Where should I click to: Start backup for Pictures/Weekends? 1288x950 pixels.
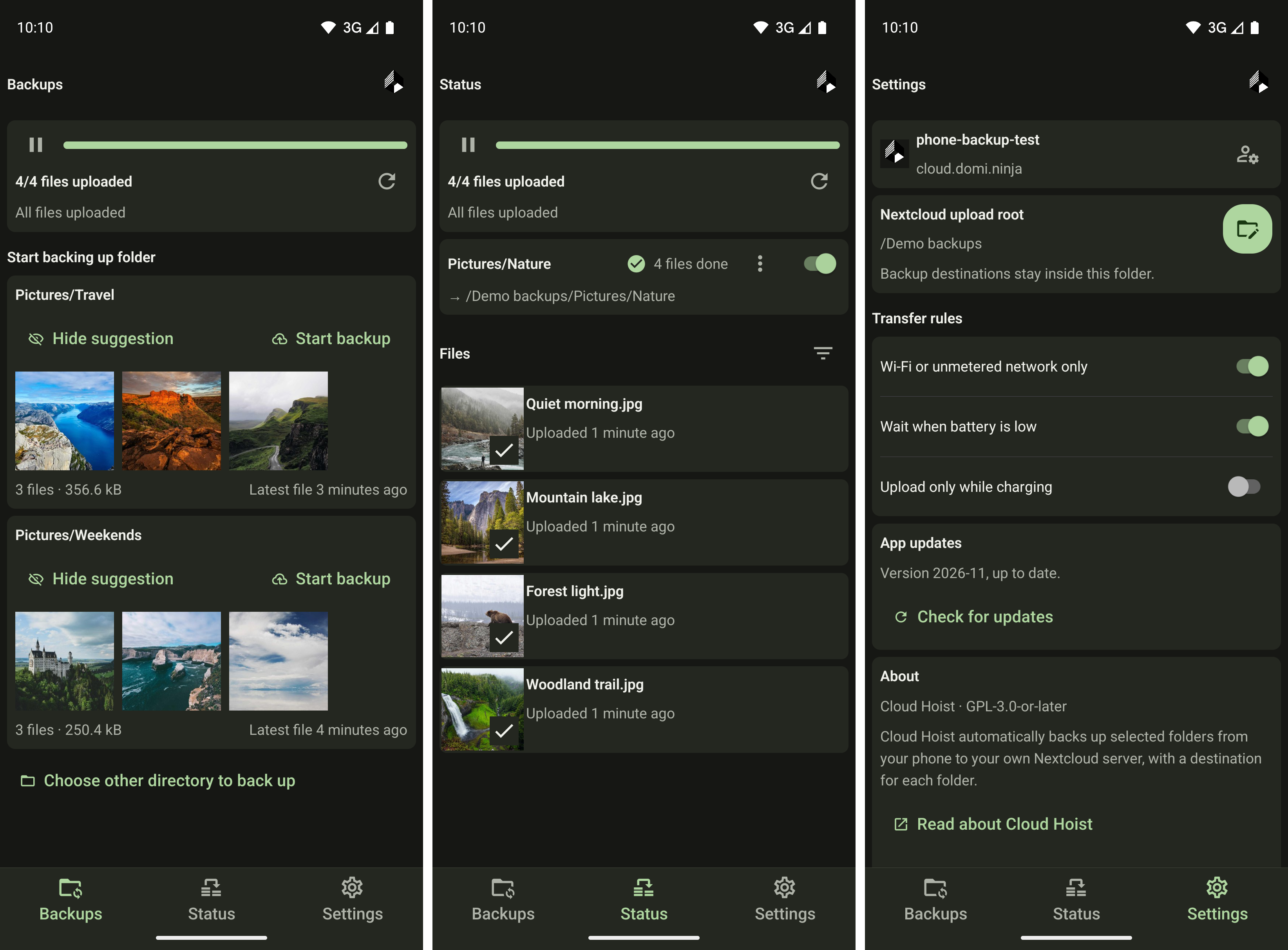pos(331,579)
